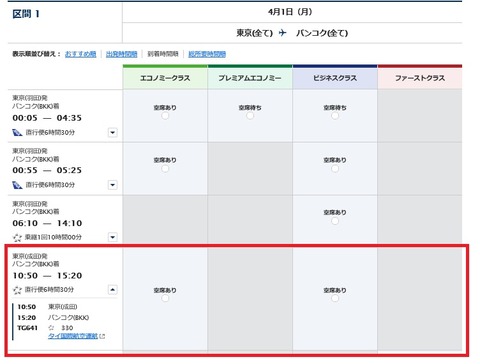The width and height of the screenshot is (480, 364).
Task: Click the ファーストクラス column header
Action: pos(420,78)
